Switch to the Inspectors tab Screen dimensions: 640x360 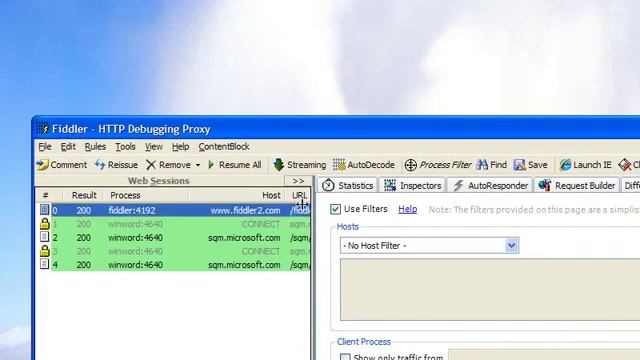tap(413, 186)
